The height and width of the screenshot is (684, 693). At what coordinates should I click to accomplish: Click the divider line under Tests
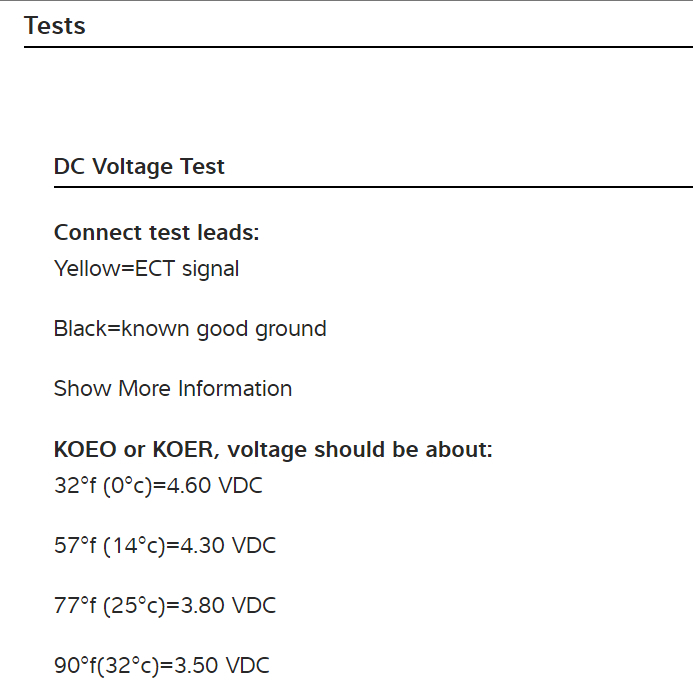(x=358, y=47)
